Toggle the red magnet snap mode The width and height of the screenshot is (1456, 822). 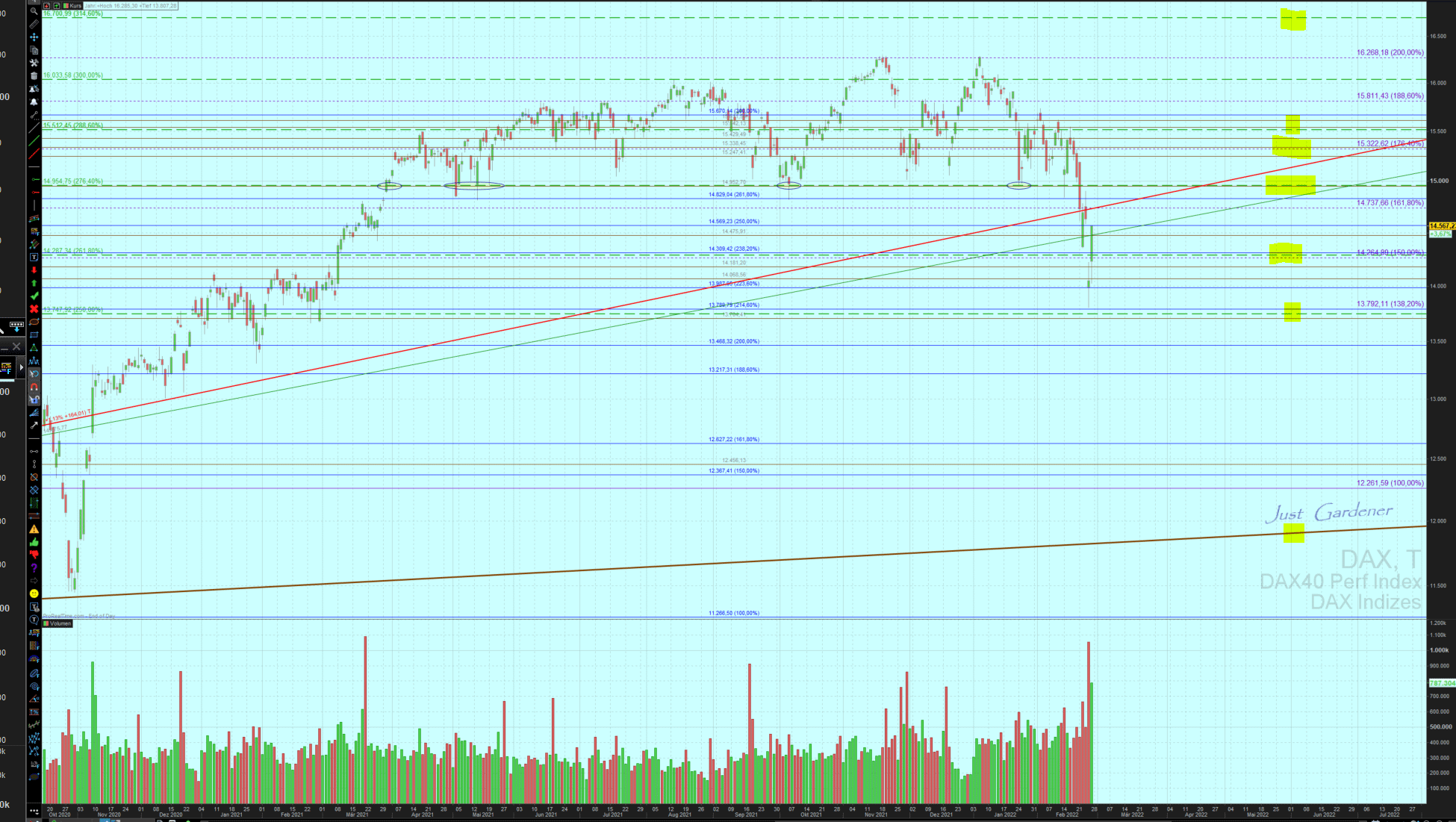pos(34,387)
